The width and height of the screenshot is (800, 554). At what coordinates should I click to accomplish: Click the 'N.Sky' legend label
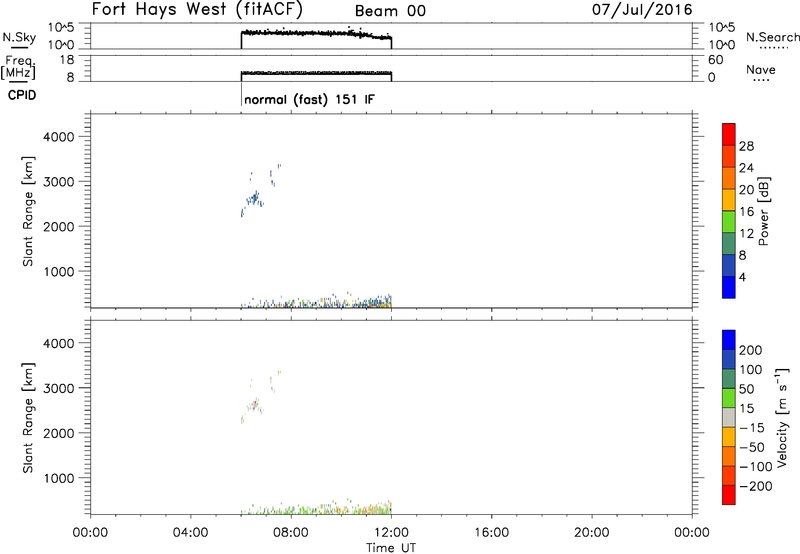click(x=19, y=37)
